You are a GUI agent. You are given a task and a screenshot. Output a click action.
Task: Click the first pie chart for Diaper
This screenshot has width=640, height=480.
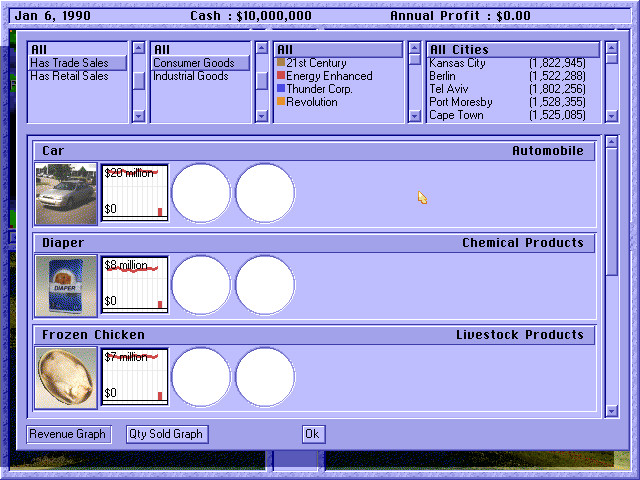click(x=201, y=285)
